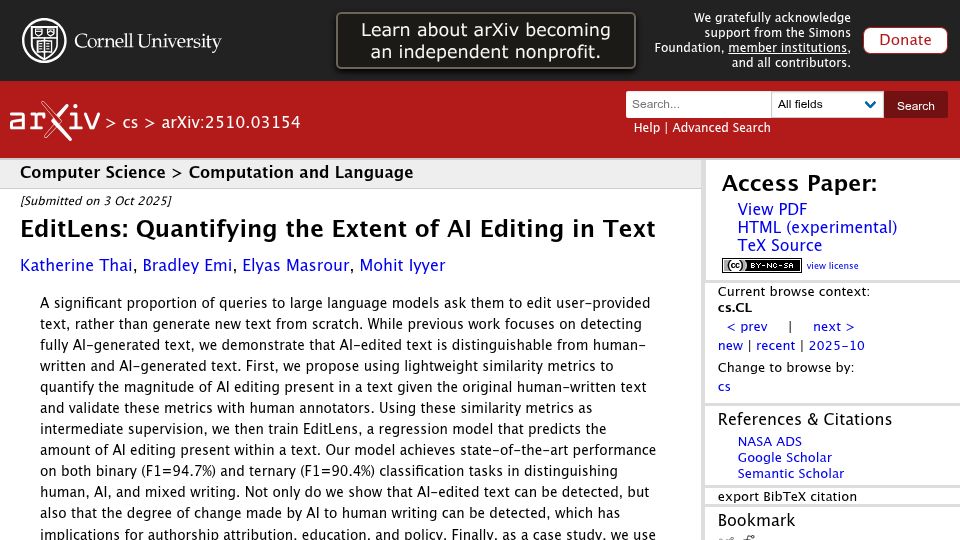960x540 pixels.
Task: Open the new listings link
Action: (730, 345)
